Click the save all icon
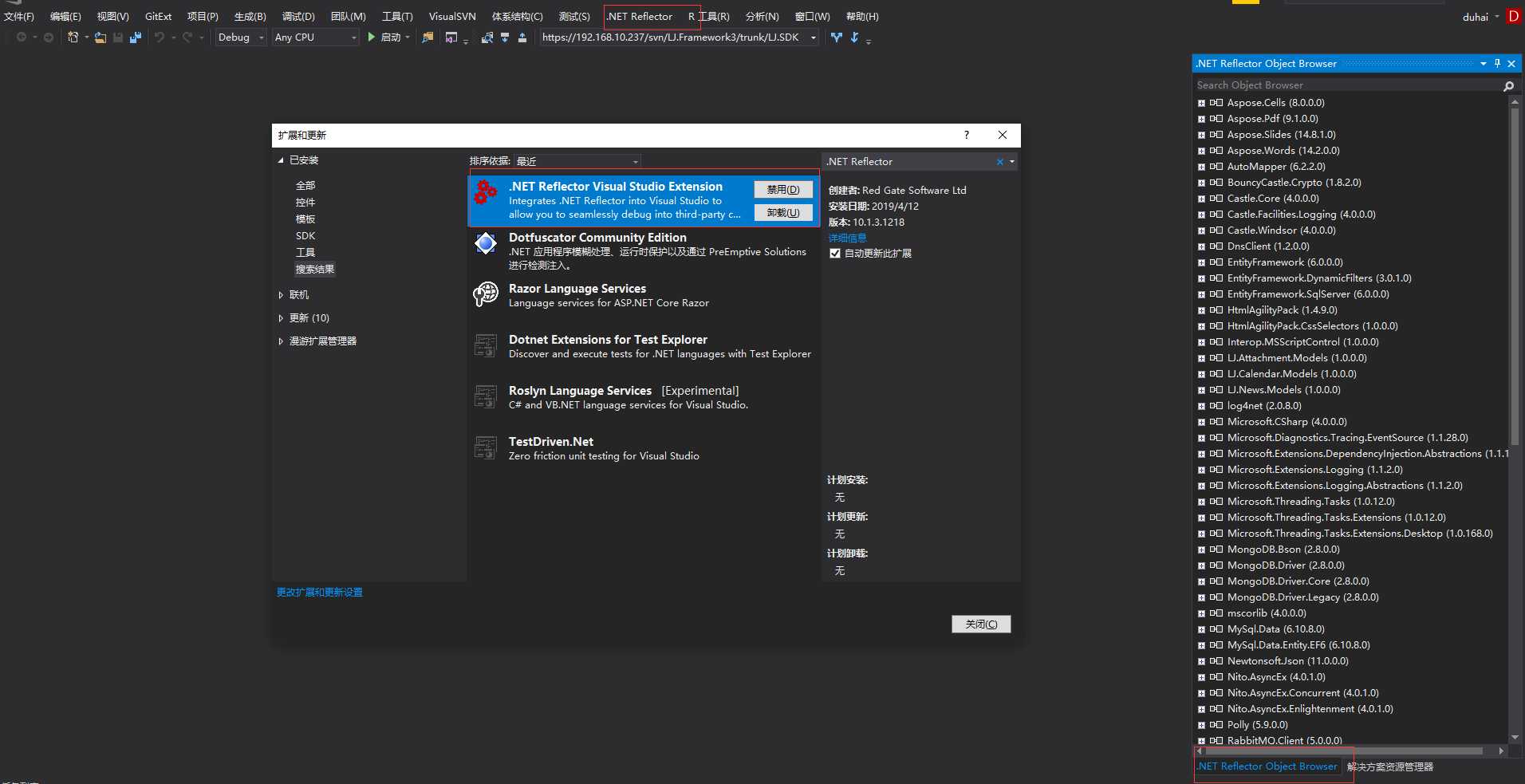Viewport: 1525px width, 784px height. click(136, 37)
